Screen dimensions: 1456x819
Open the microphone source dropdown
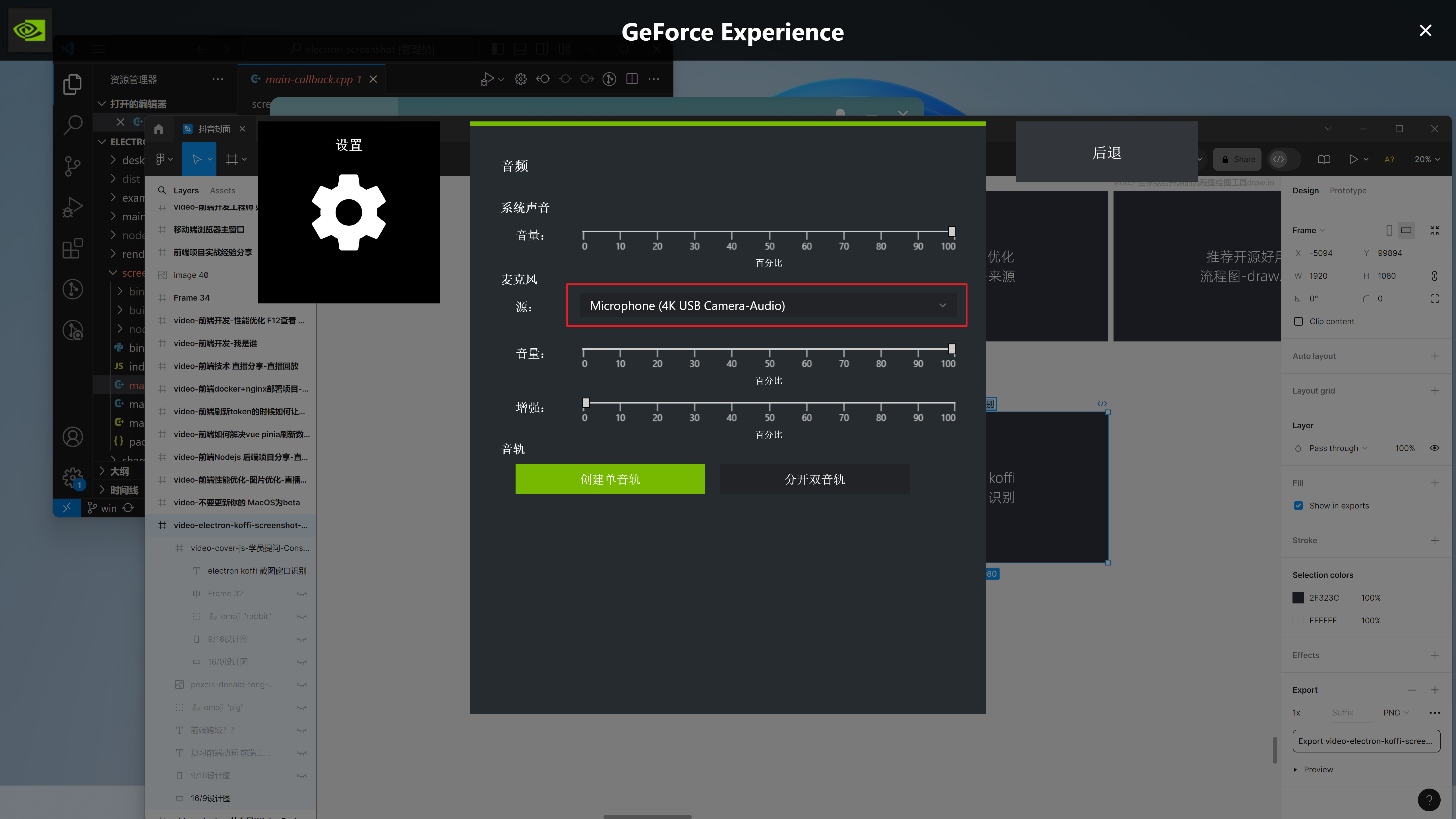768,306
